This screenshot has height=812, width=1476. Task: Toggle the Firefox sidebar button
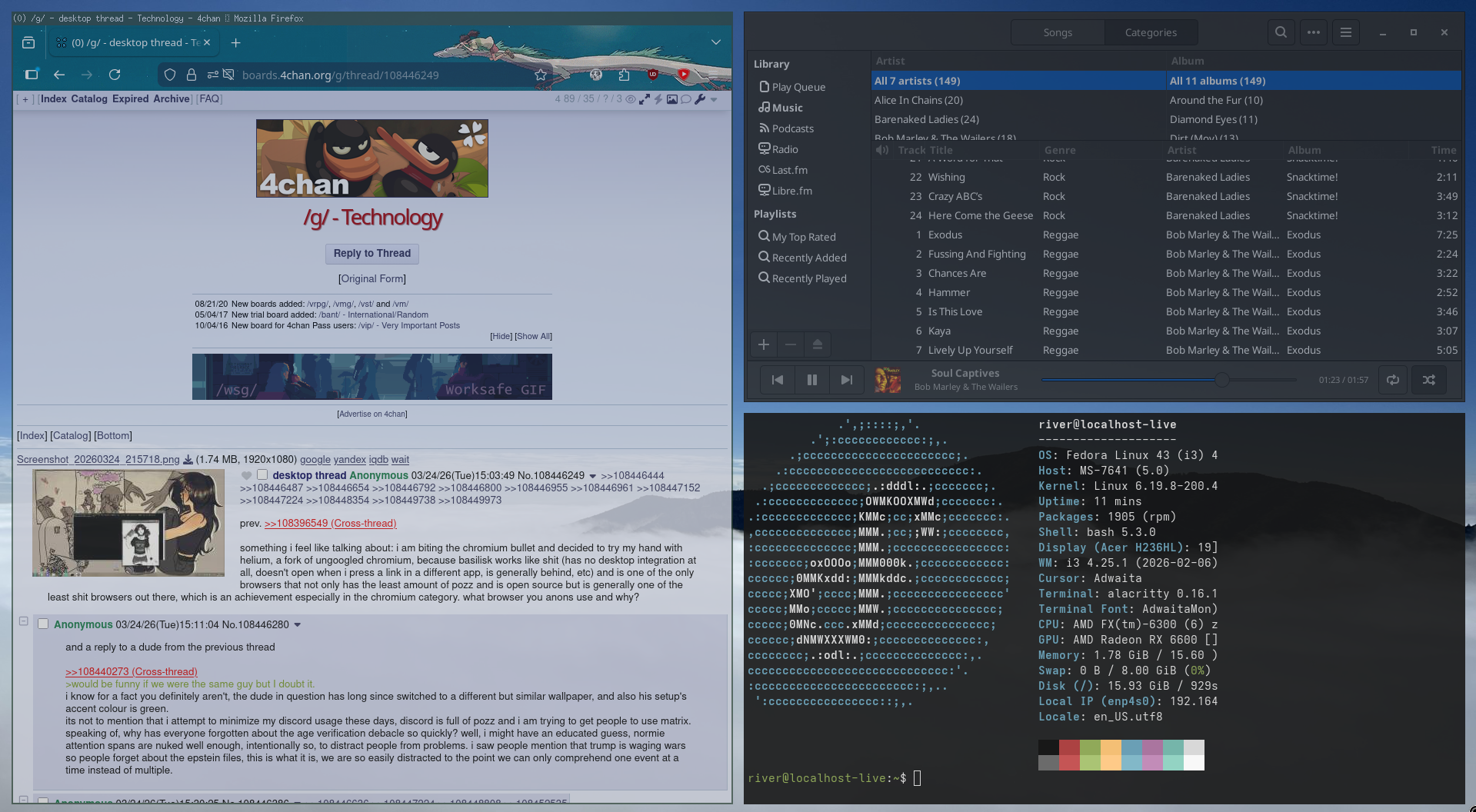[32, 75]
